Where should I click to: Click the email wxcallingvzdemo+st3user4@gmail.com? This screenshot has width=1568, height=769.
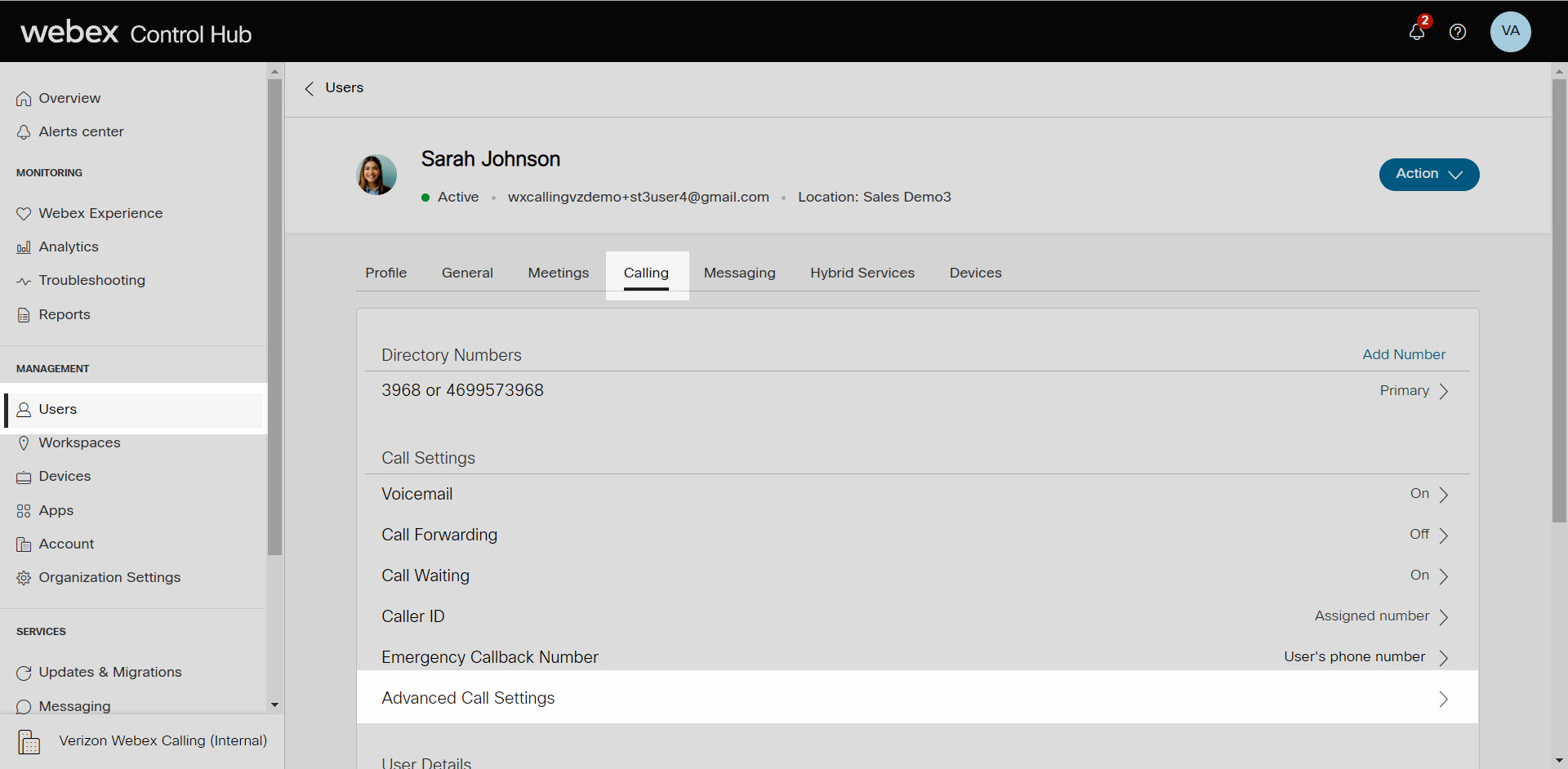click(x=639, y=197)
